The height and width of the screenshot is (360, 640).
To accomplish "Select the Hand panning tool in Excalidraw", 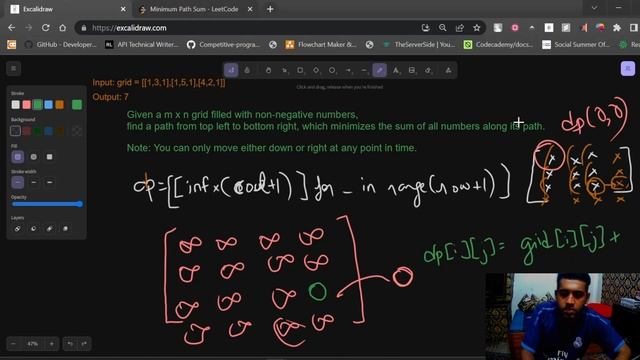I will (268, 70).
